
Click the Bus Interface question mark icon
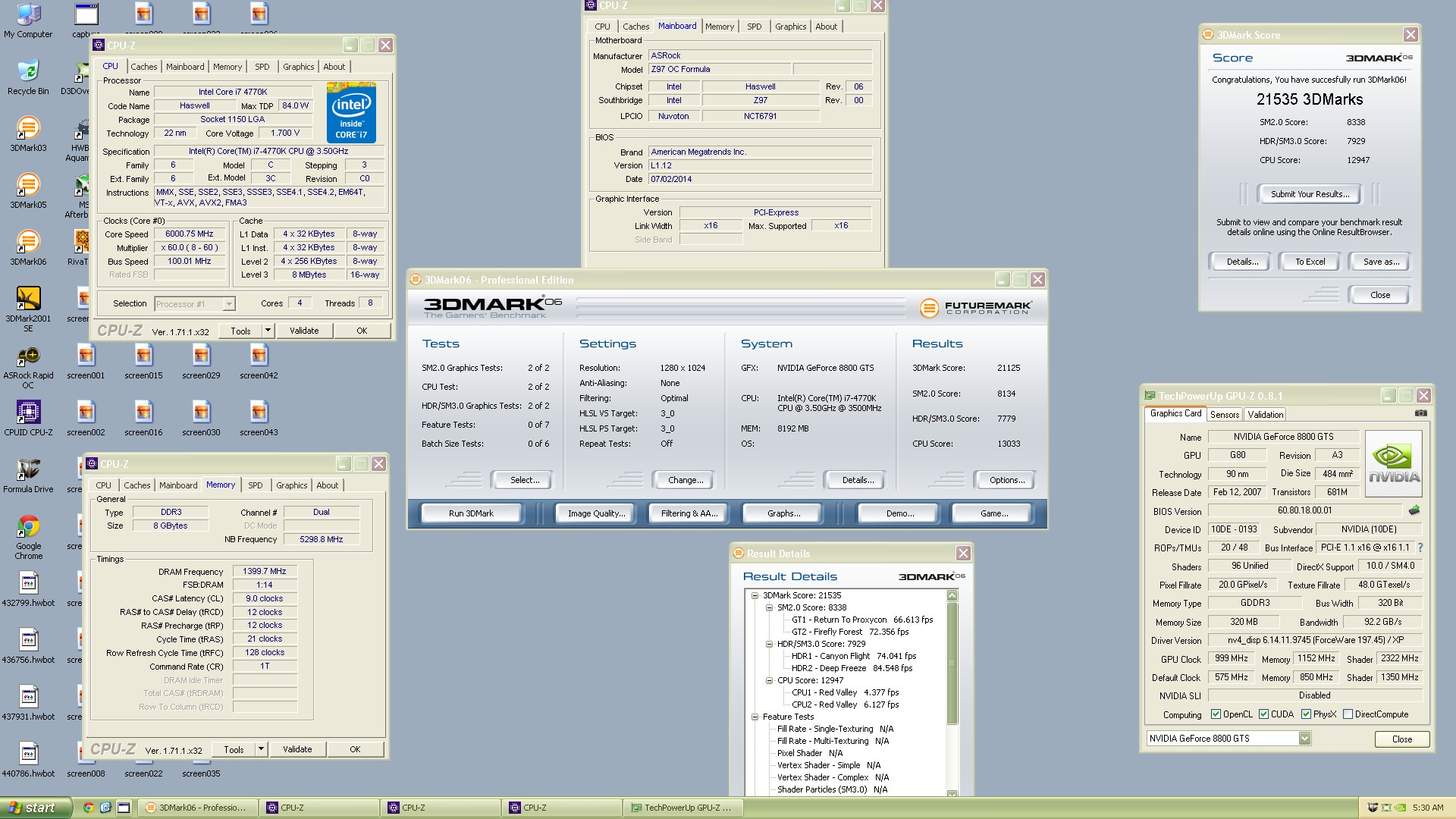click(x=1420, y=548)
